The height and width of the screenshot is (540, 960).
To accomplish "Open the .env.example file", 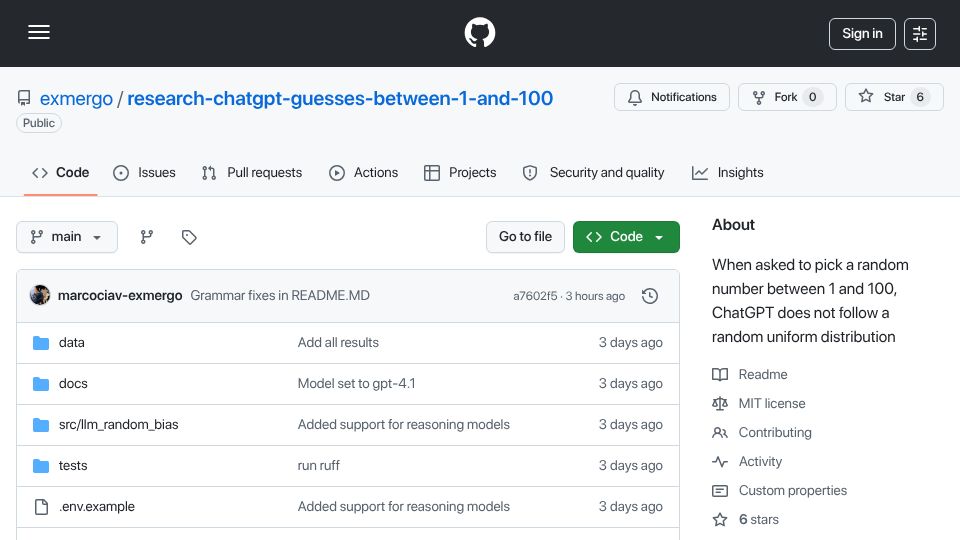I will (x=97, y=507).
